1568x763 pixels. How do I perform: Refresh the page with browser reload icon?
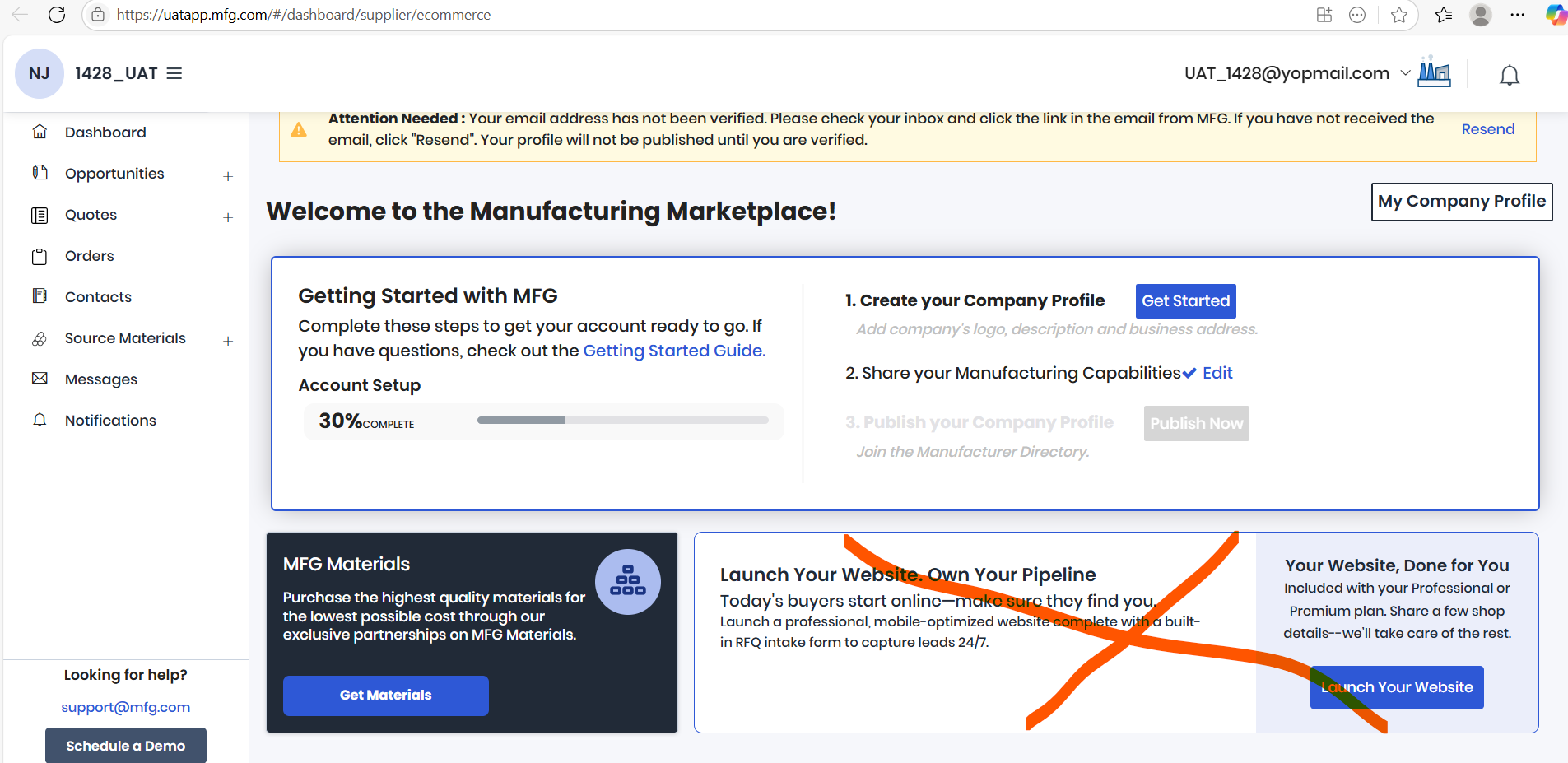tap(57, 15)
